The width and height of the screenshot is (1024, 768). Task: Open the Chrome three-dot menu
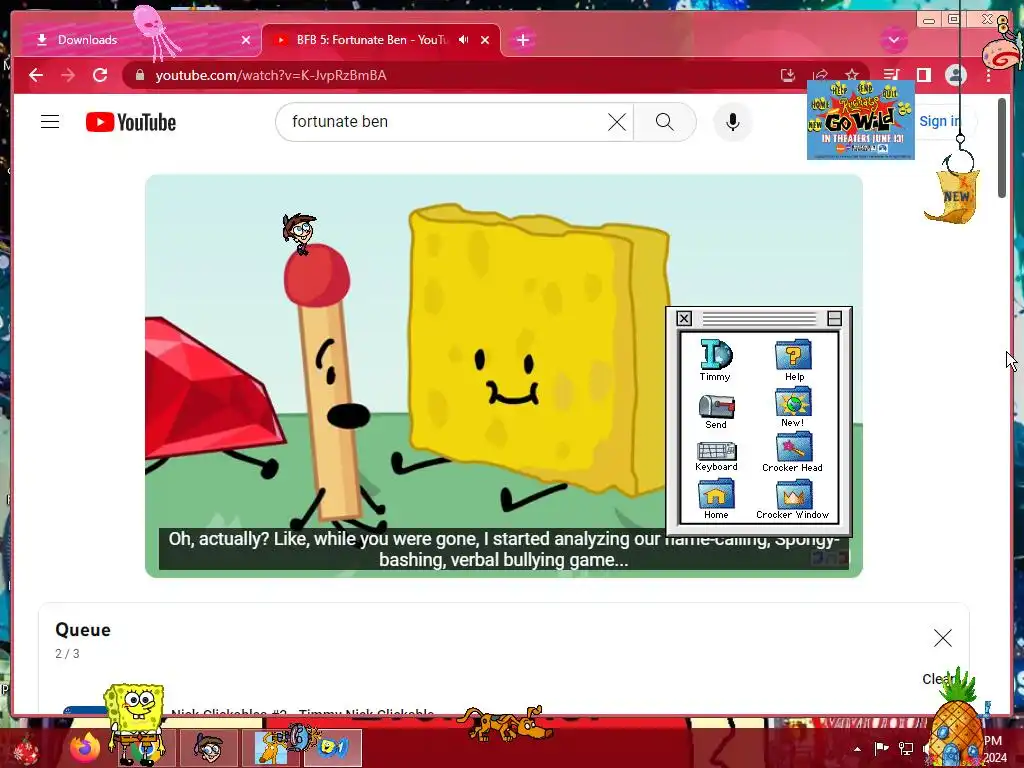tap(989, 75)
